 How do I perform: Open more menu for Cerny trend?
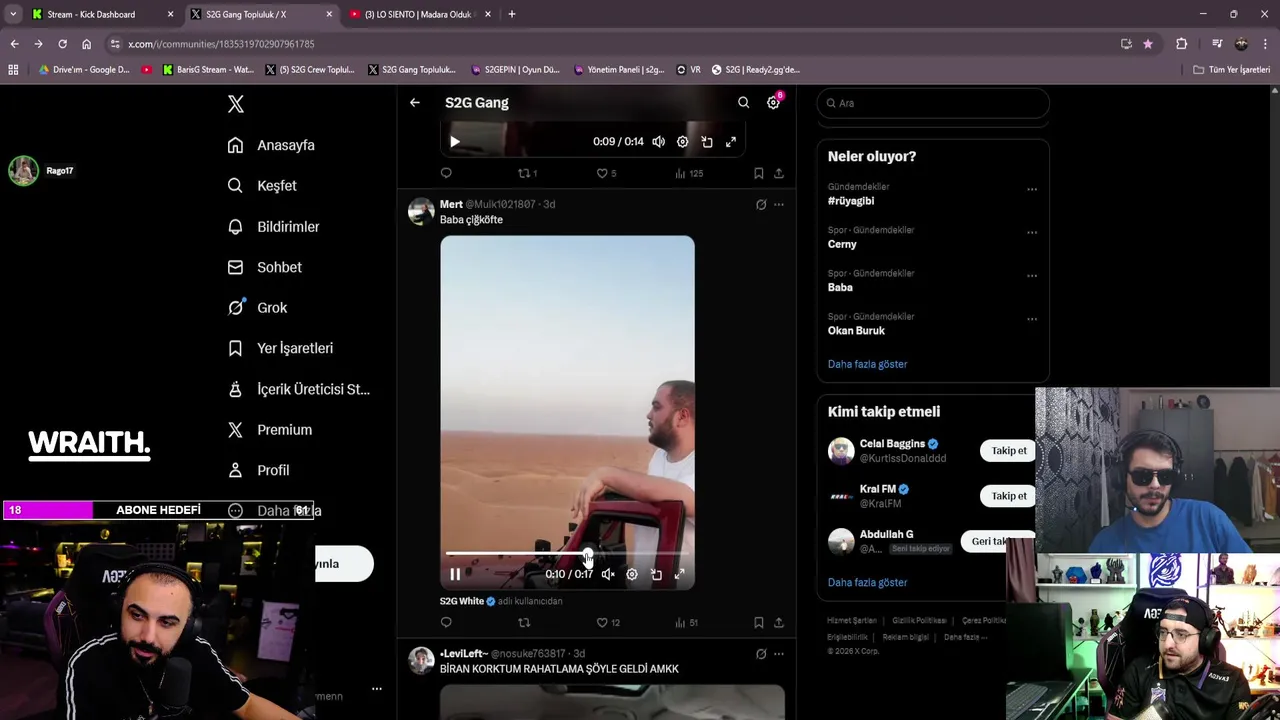(x=1032, y=232)
